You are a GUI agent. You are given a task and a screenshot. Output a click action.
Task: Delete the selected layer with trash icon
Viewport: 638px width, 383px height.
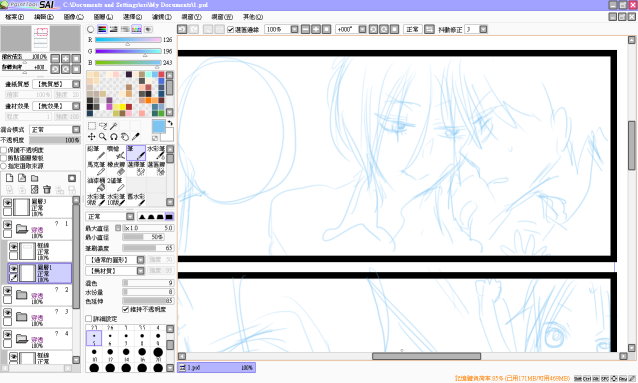47,190
